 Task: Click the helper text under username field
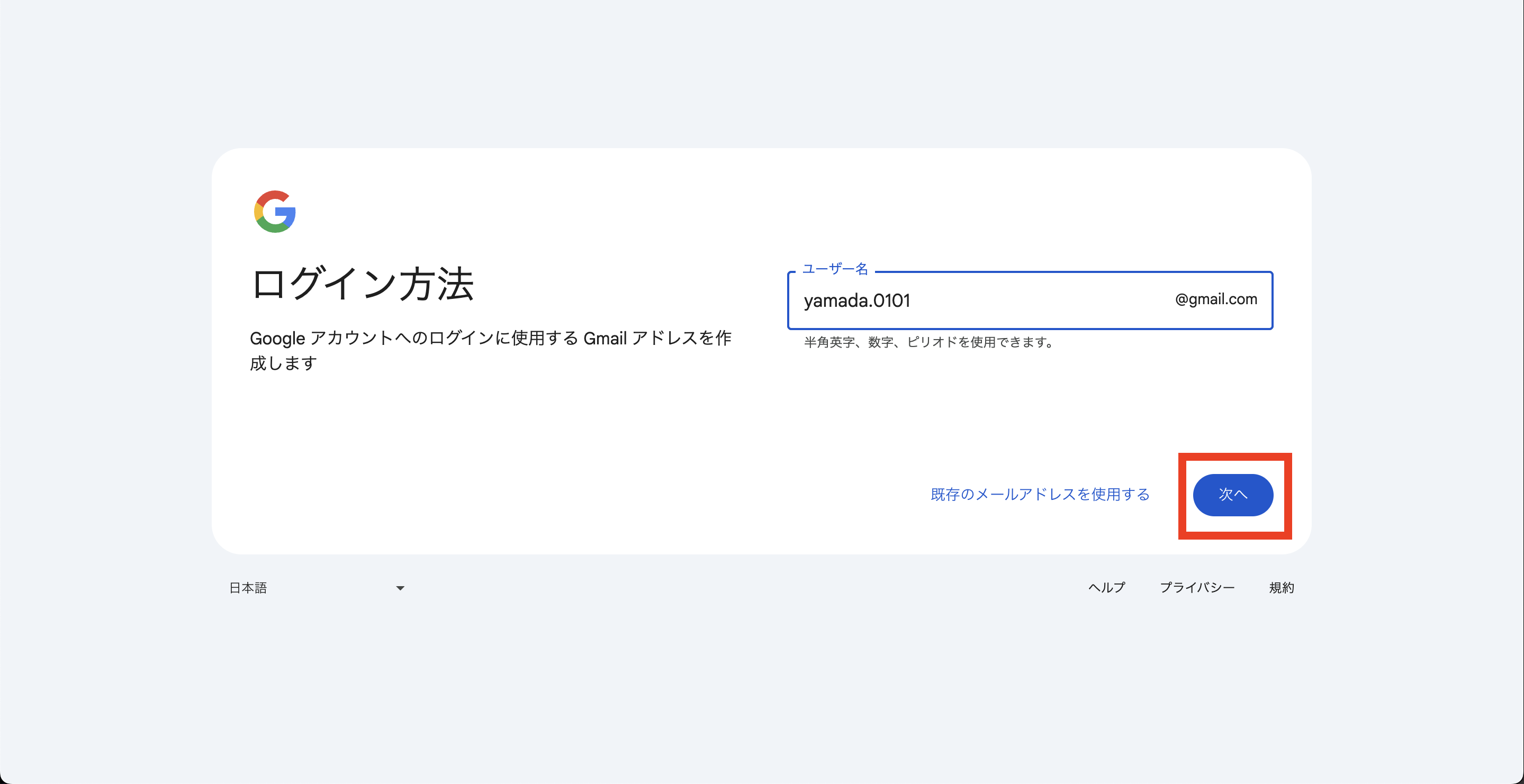click(x=930, y=342)
